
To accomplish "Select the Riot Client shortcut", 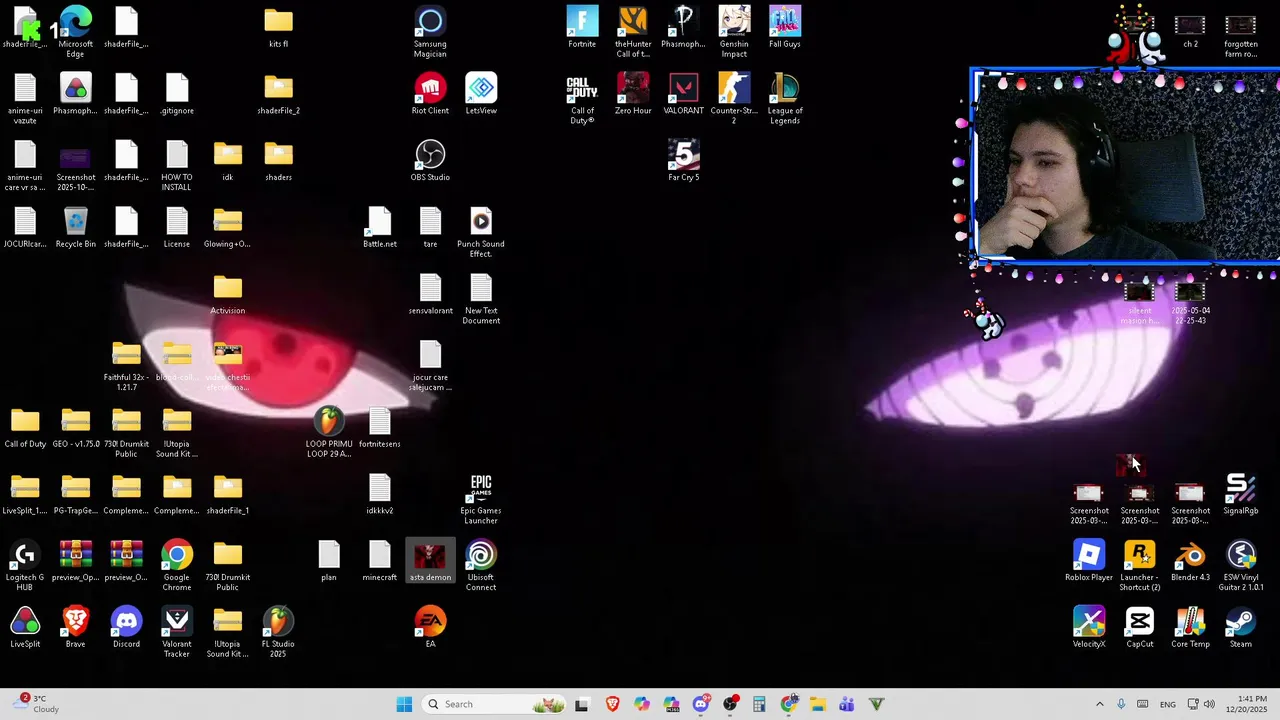I will tap(430, 94).
